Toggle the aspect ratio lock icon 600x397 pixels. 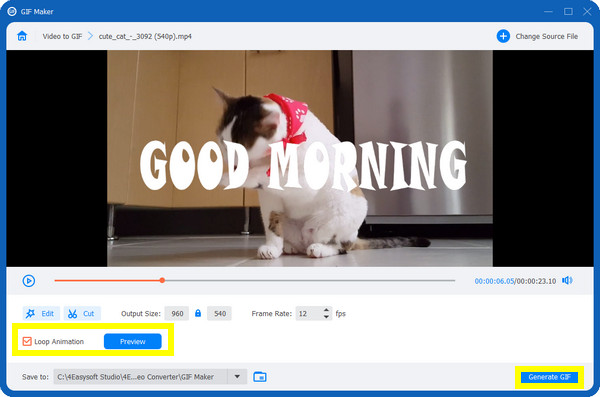pos(198,313)
